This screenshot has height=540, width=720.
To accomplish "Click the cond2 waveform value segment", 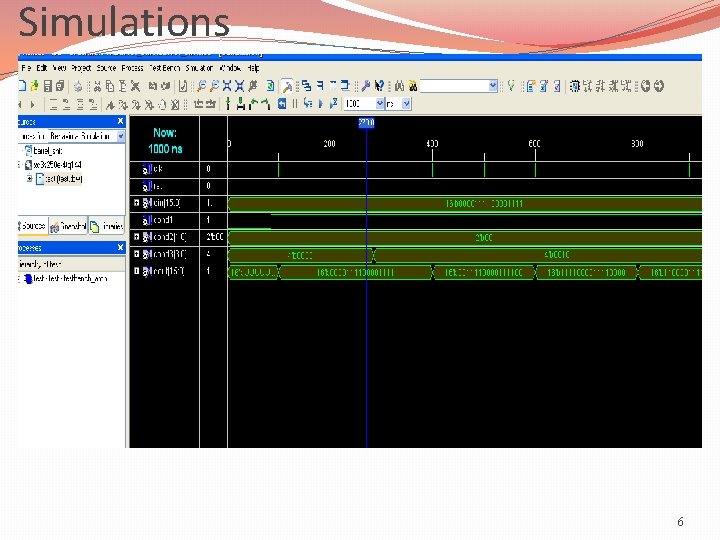I will 465,237.
